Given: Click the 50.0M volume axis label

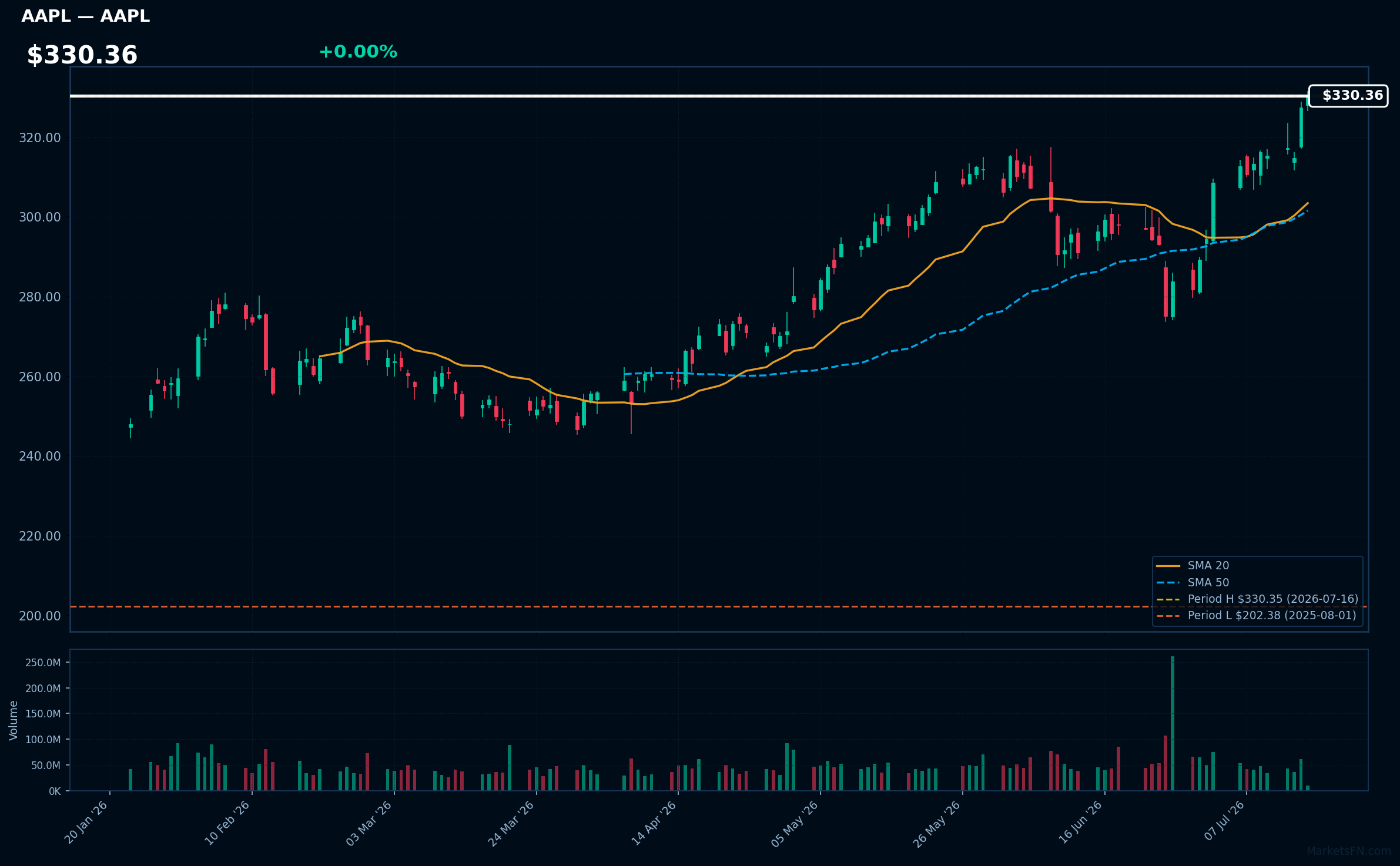Looking at the screenshot, I should [x=46, y=766].
